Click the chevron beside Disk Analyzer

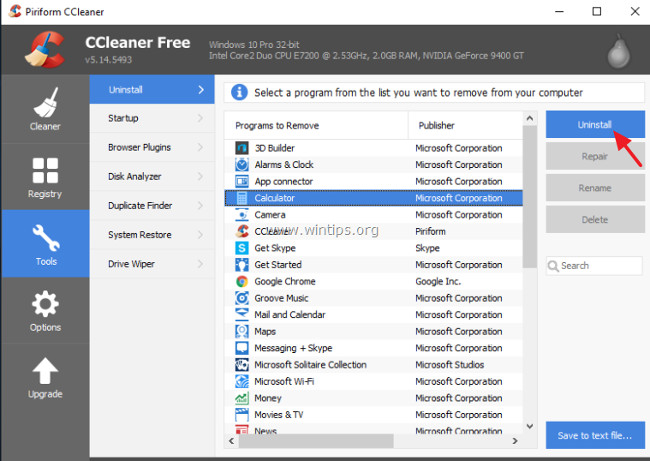[200, 176]
